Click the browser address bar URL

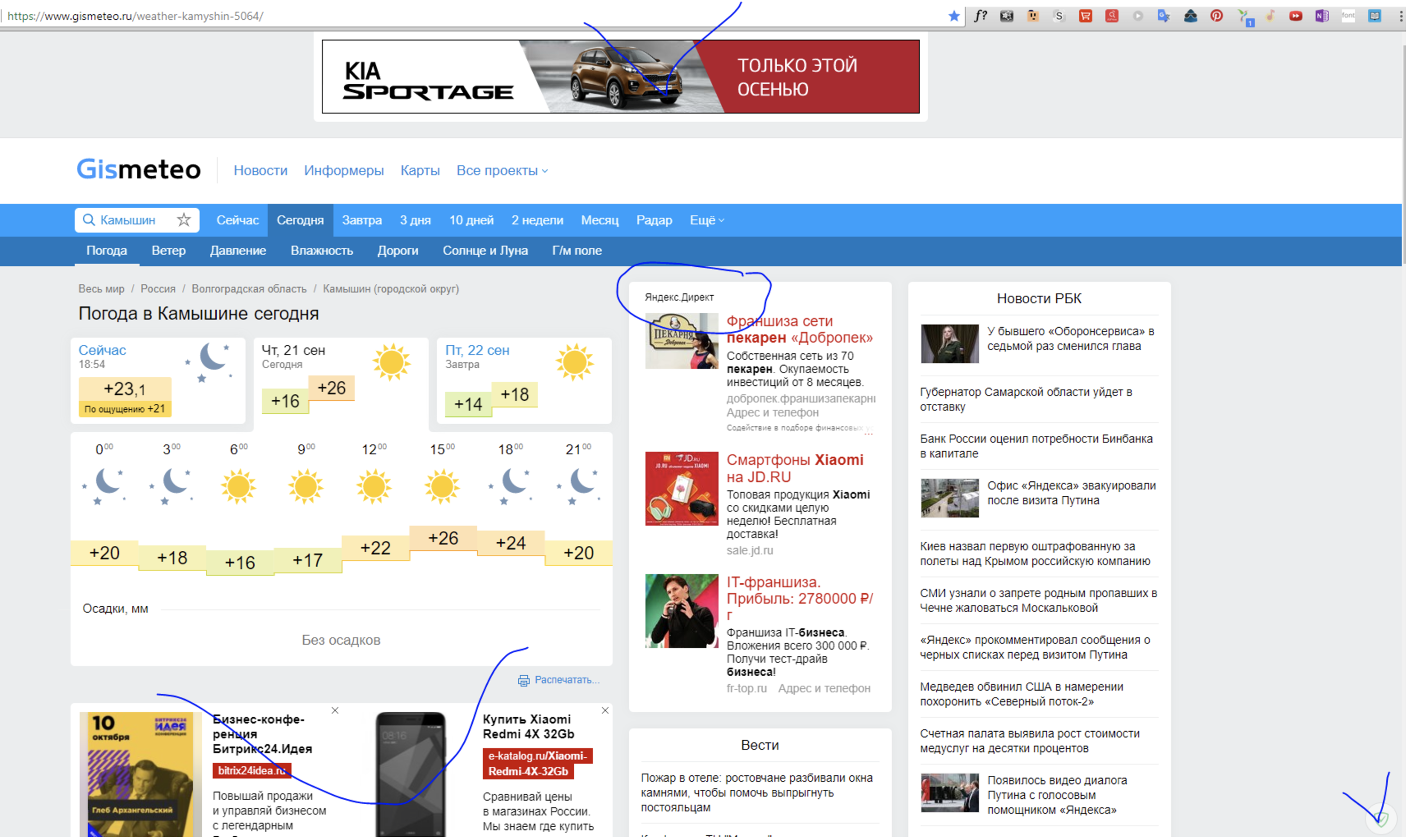pyautogui.click(x=135, y=16)
